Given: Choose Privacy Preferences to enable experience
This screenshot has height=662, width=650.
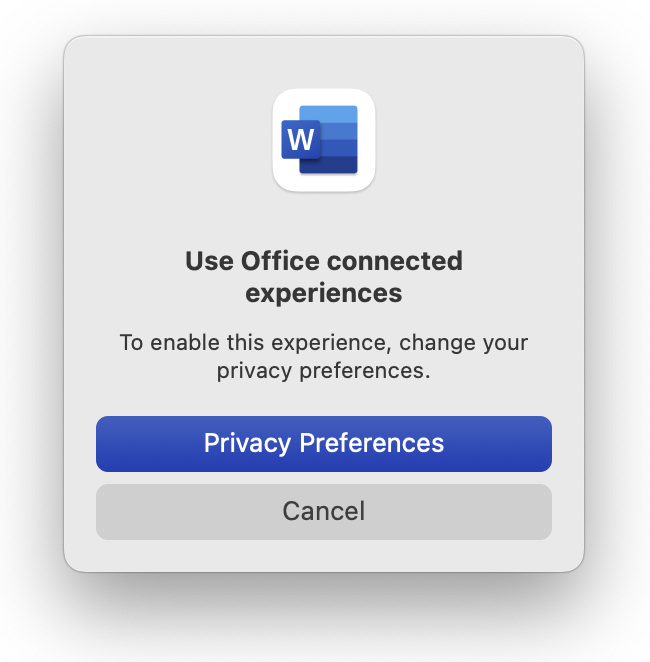Looking at the screenshot, I should 324,443.
